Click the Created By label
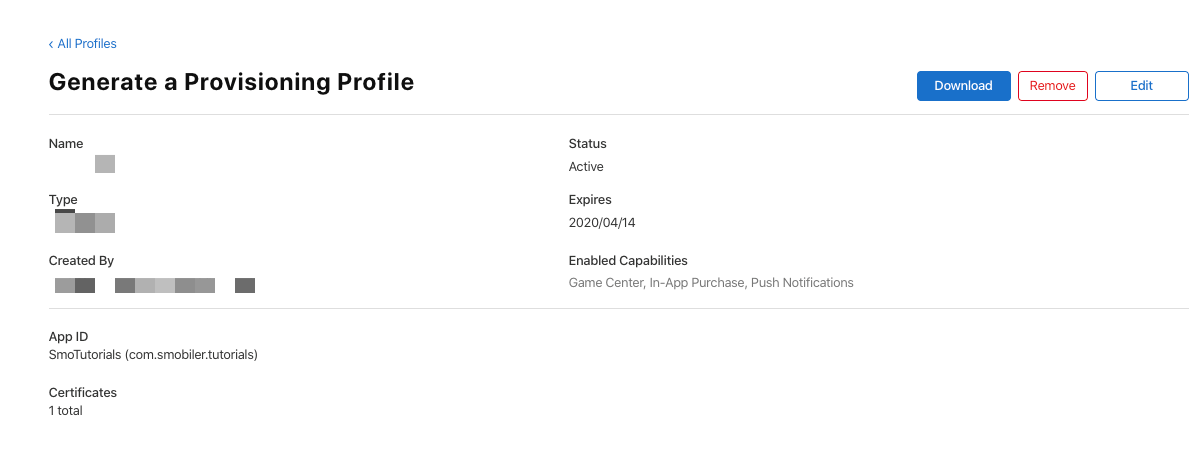This screenshot has height=465, width=1190. [81, 260]
